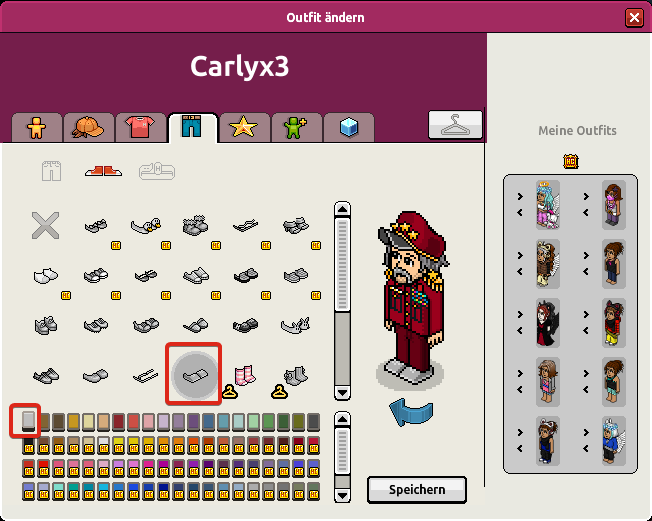652x521 pixels.
Task: Choose the duck slippers shoes
Action: 146,225
